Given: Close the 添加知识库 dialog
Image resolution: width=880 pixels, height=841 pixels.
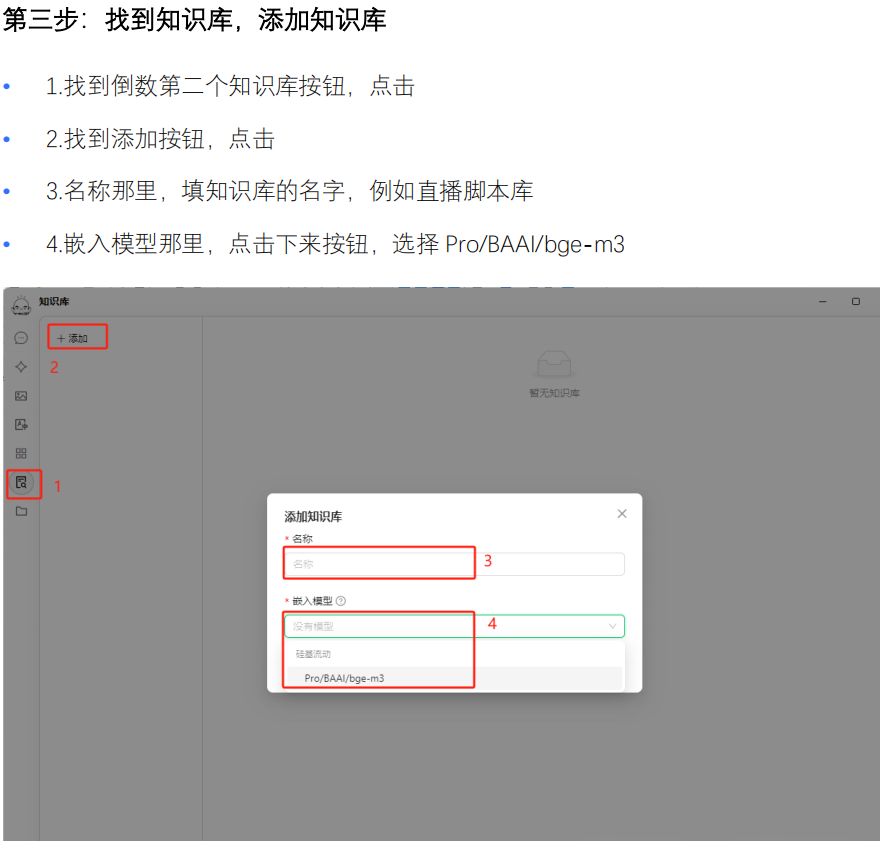Looking at the screenshot, I should [622, 514].
